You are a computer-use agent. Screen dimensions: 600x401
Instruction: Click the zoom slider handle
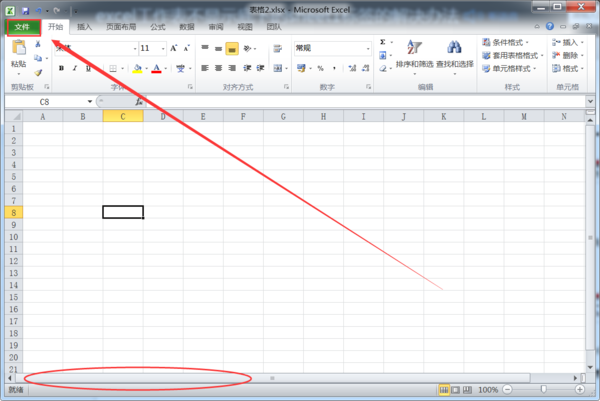pyautogui.click(x=543, y=390)
